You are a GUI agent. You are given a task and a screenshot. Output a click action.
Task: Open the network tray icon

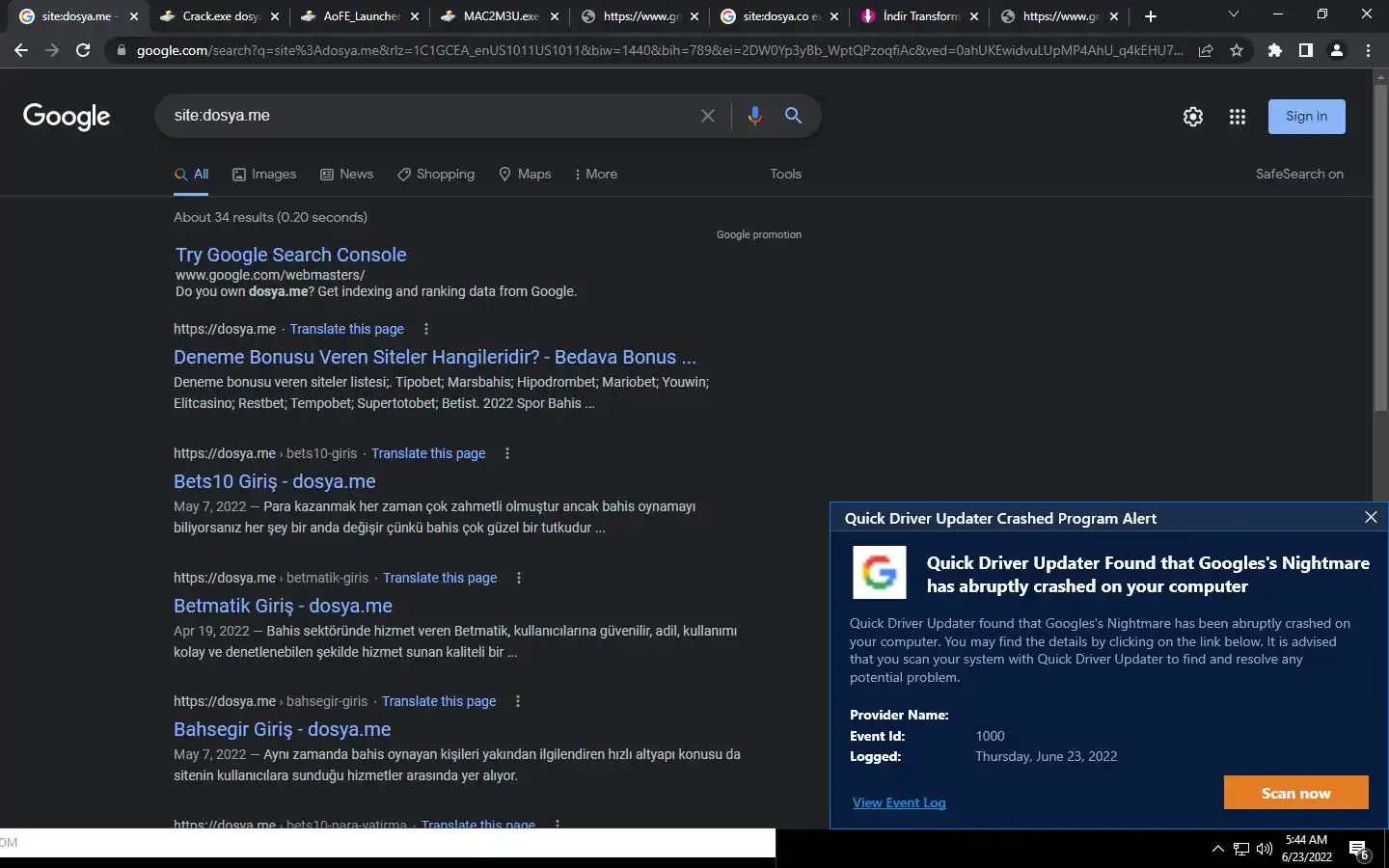coord(1241,849)
